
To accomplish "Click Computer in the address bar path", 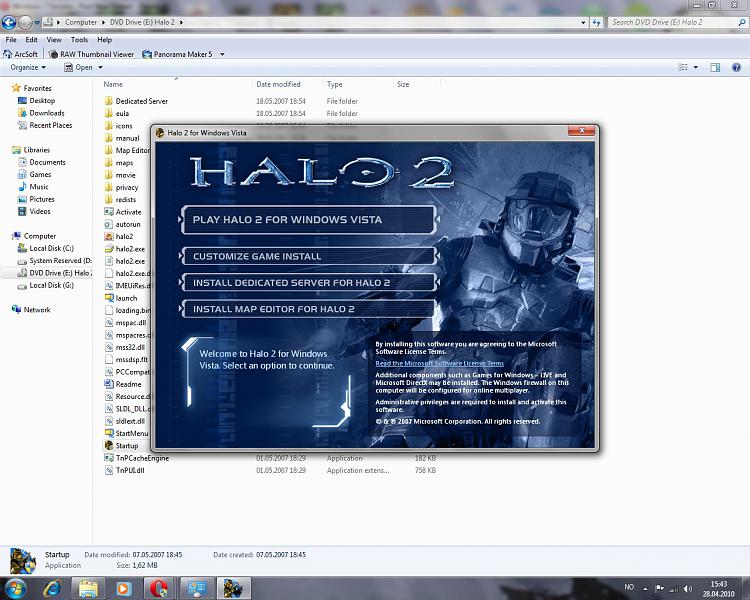I will (81, 22).
